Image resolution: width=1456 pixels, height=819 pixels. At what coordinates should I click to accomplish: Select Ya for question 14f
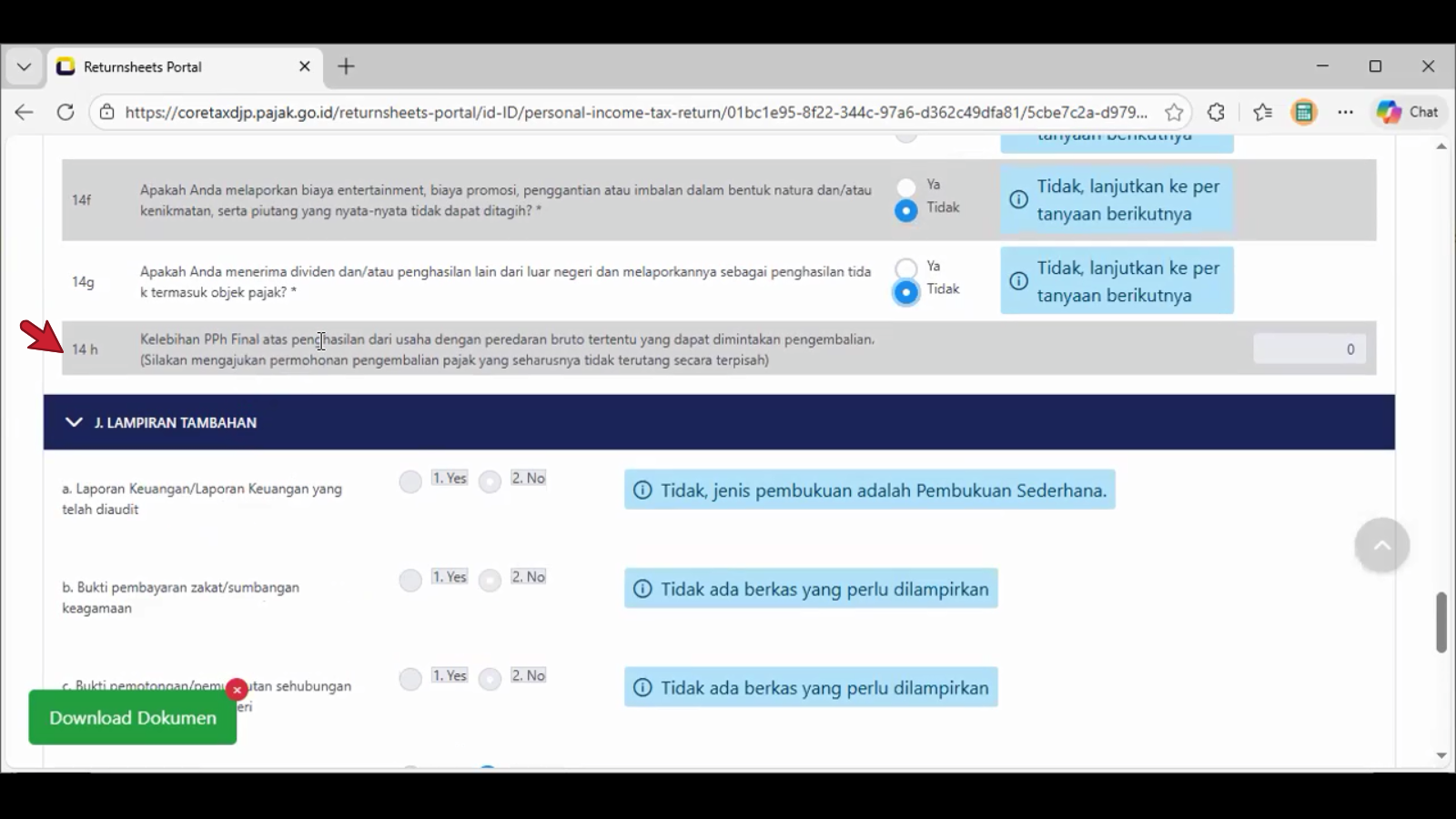click(x=905, y=187)
